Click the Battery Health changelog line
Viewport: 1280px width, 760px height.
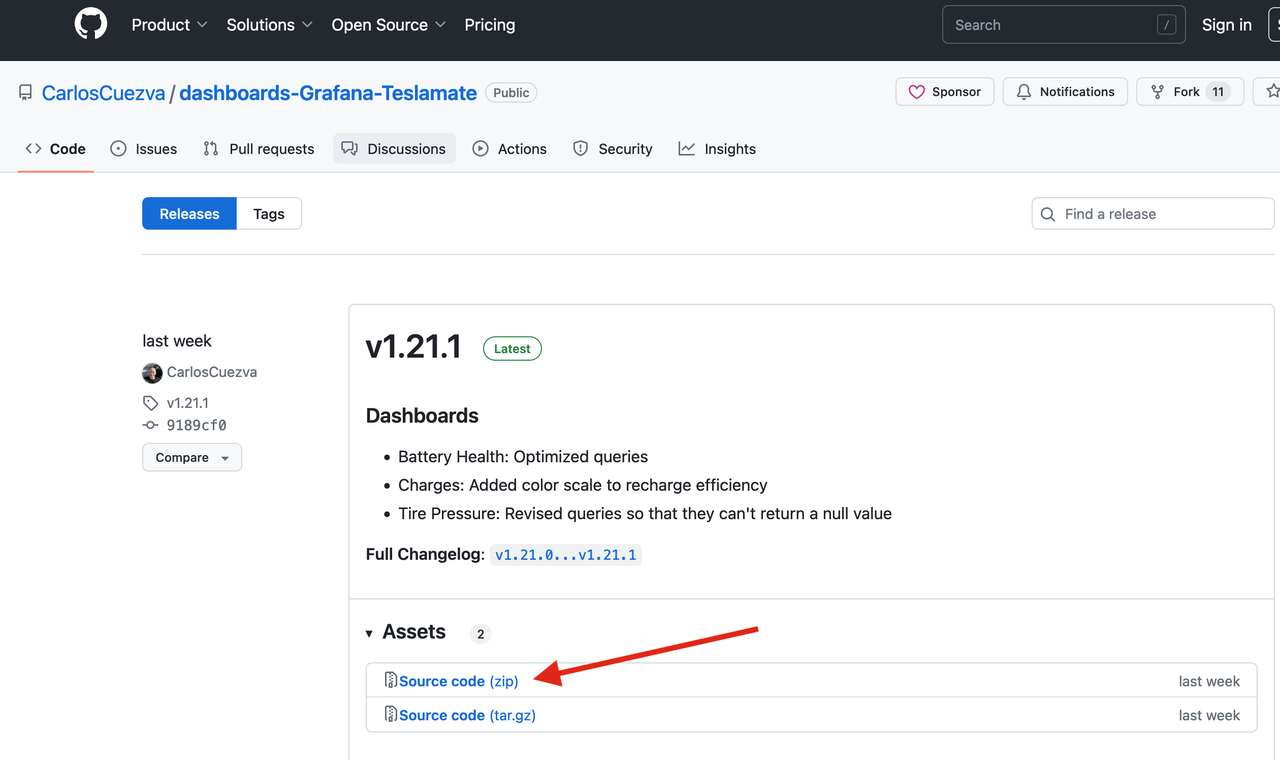click(523, 457)
